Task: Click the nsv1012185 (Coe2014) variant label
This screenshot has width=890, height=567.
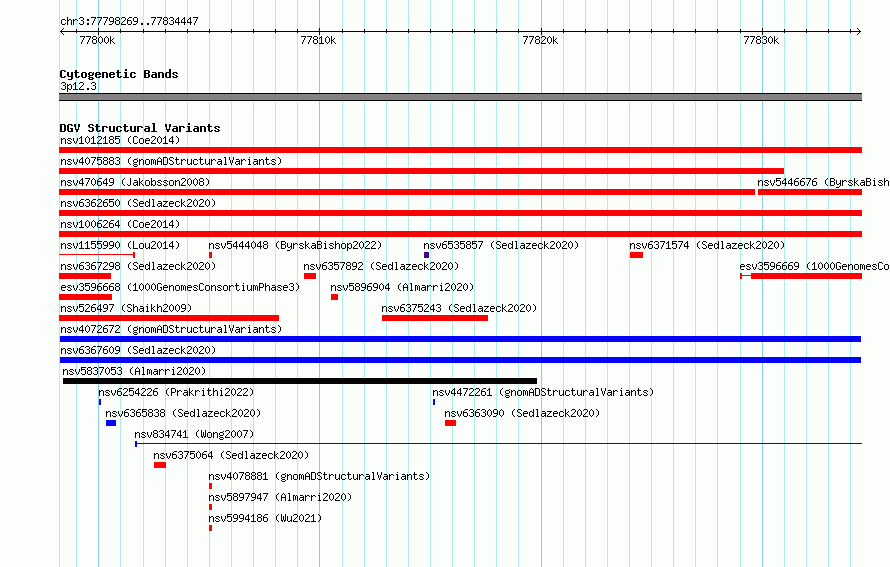Action: point(120,140)
